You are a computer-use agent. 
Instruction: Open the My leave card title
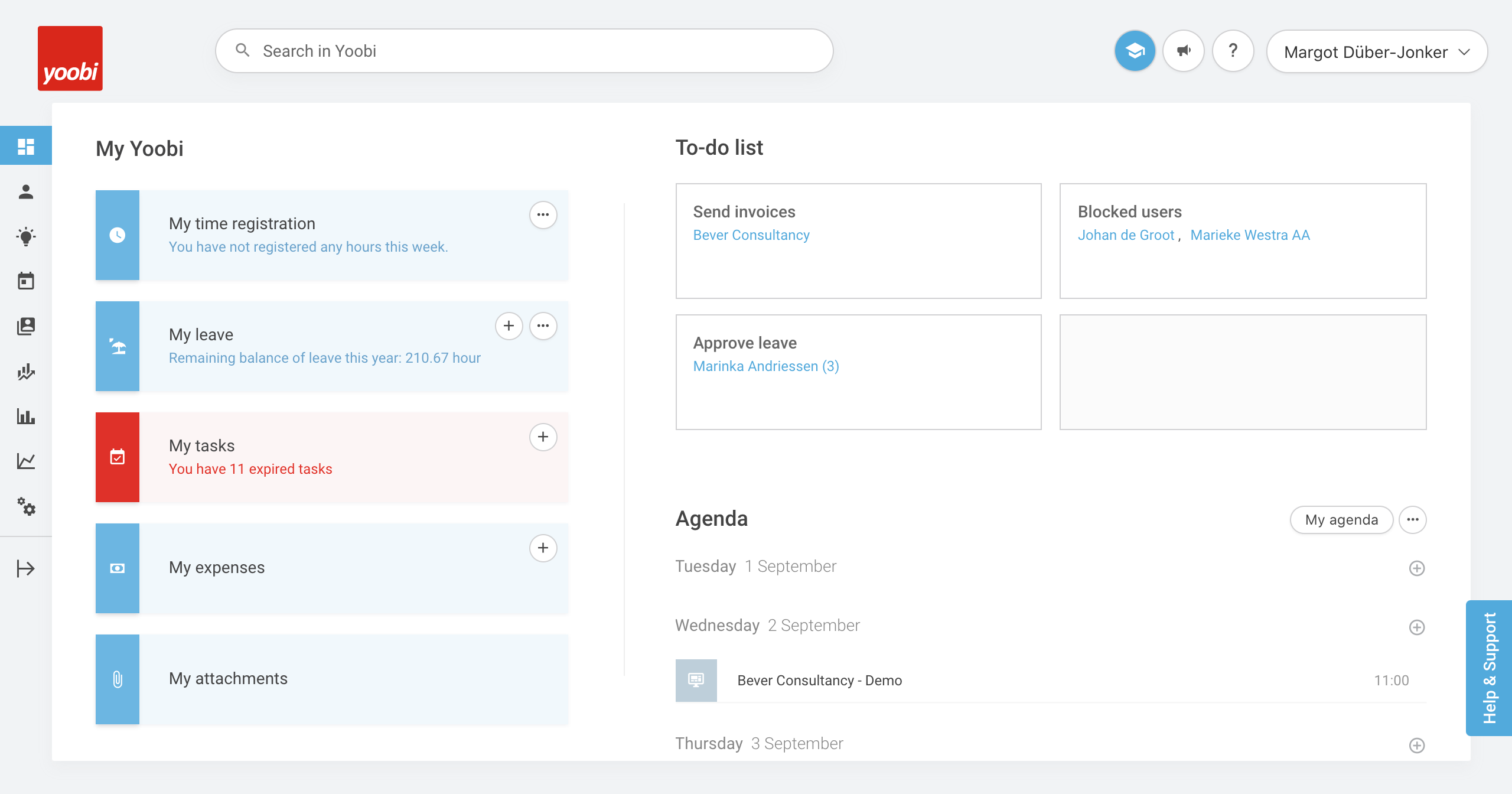pos(201,334)
